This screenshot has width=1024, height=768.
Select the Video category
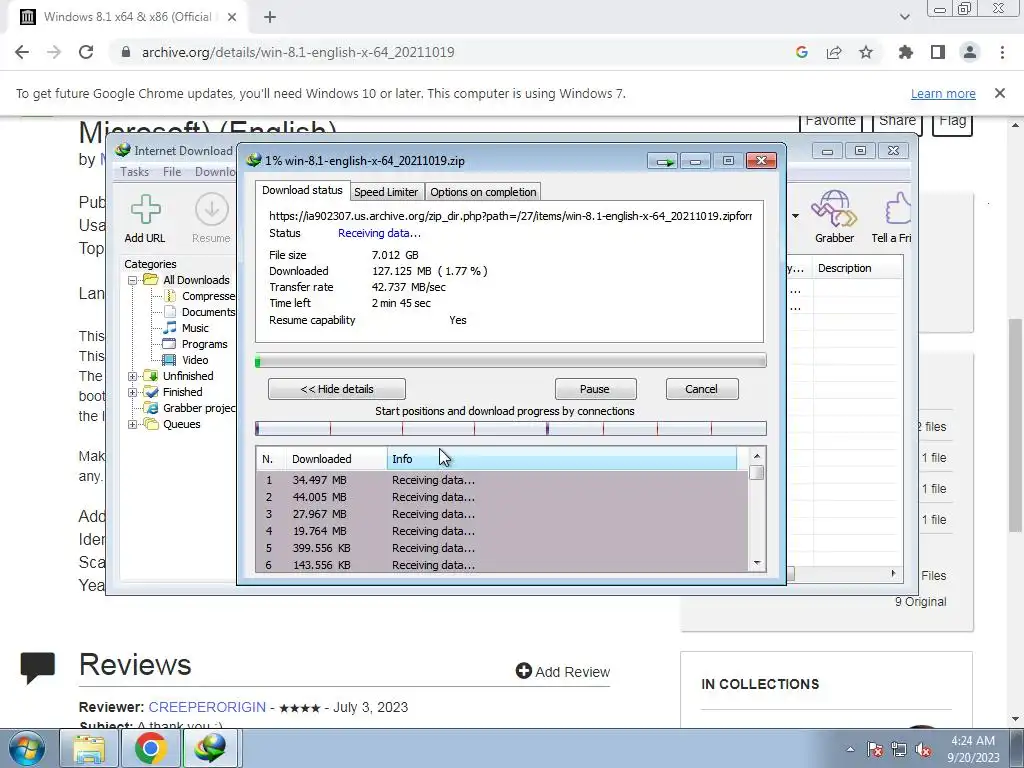pyautogui.click(x=186, y=360)
